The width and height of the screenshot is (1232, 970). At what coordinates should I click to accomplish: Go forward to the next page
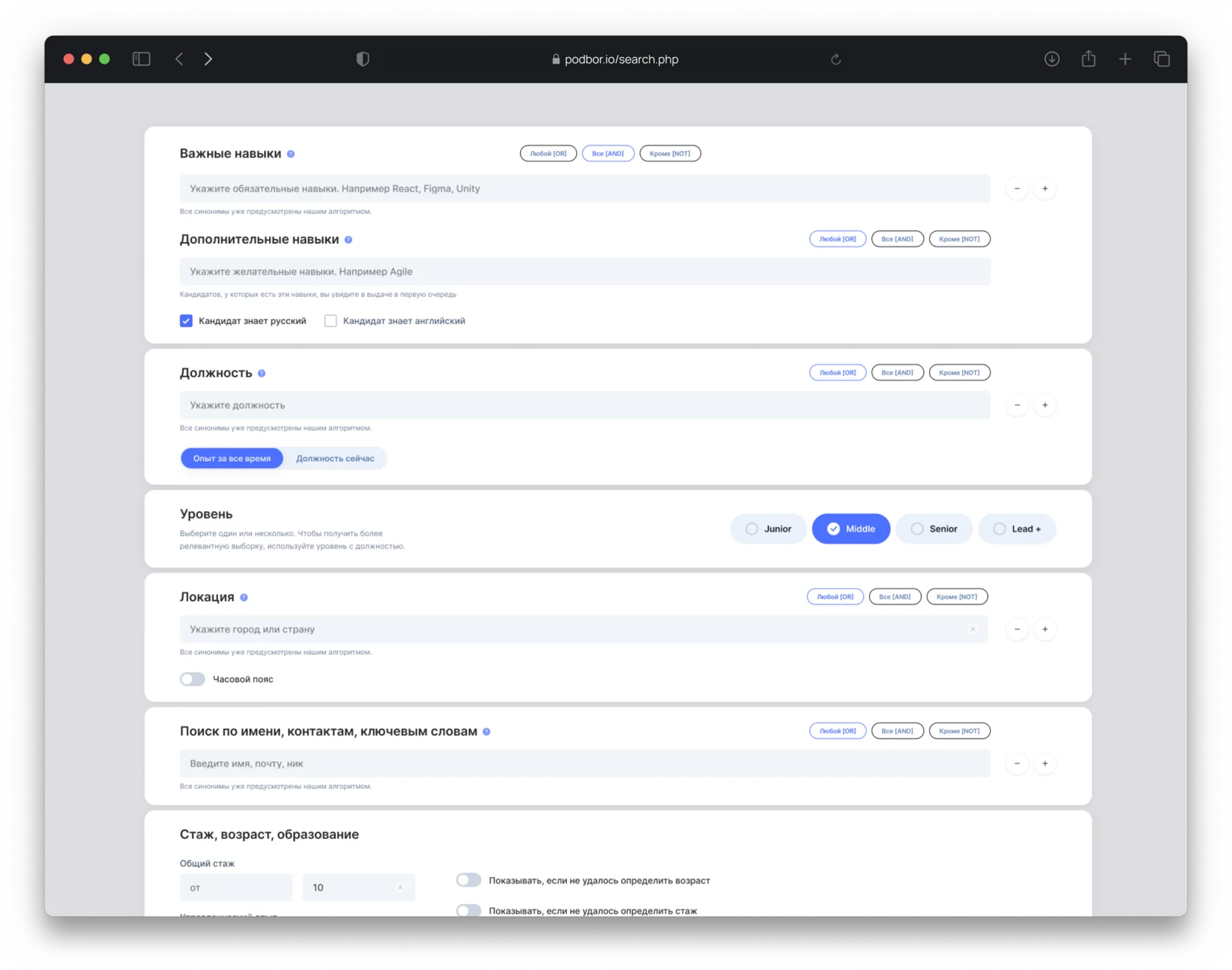coord(208,59)
